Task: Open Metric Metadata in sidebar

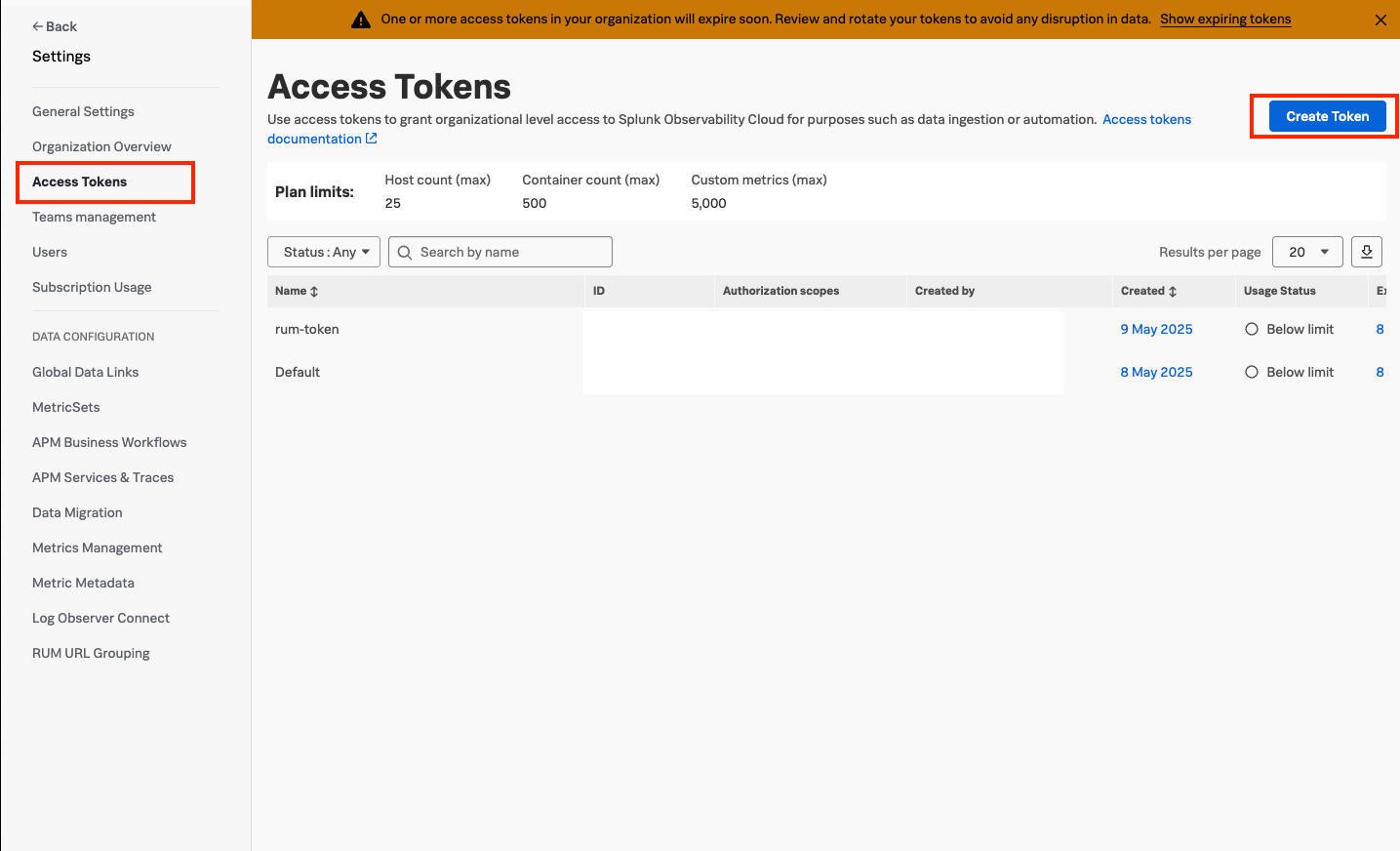Action: pos(83,583)
